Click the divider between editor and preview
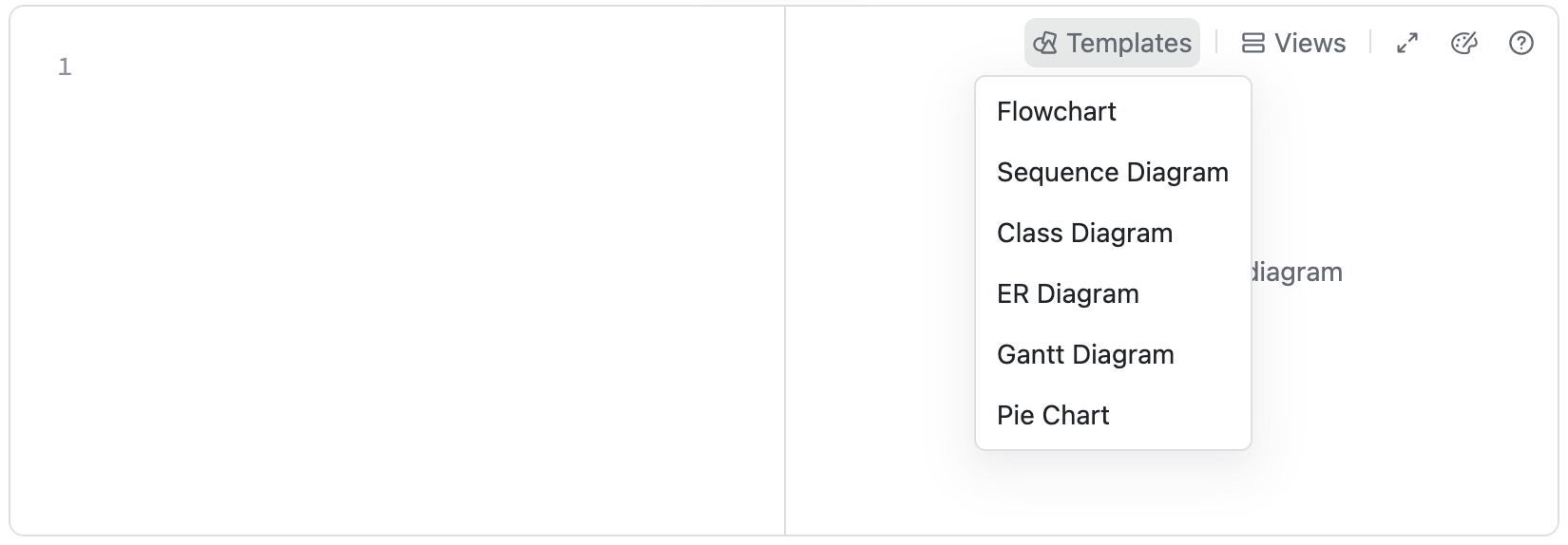 click(785, 285)
